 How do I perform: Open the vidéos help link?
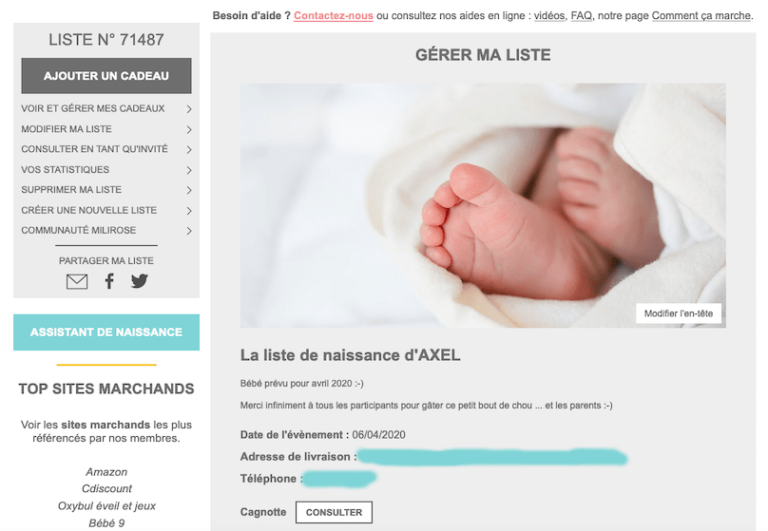pos(549,16)
